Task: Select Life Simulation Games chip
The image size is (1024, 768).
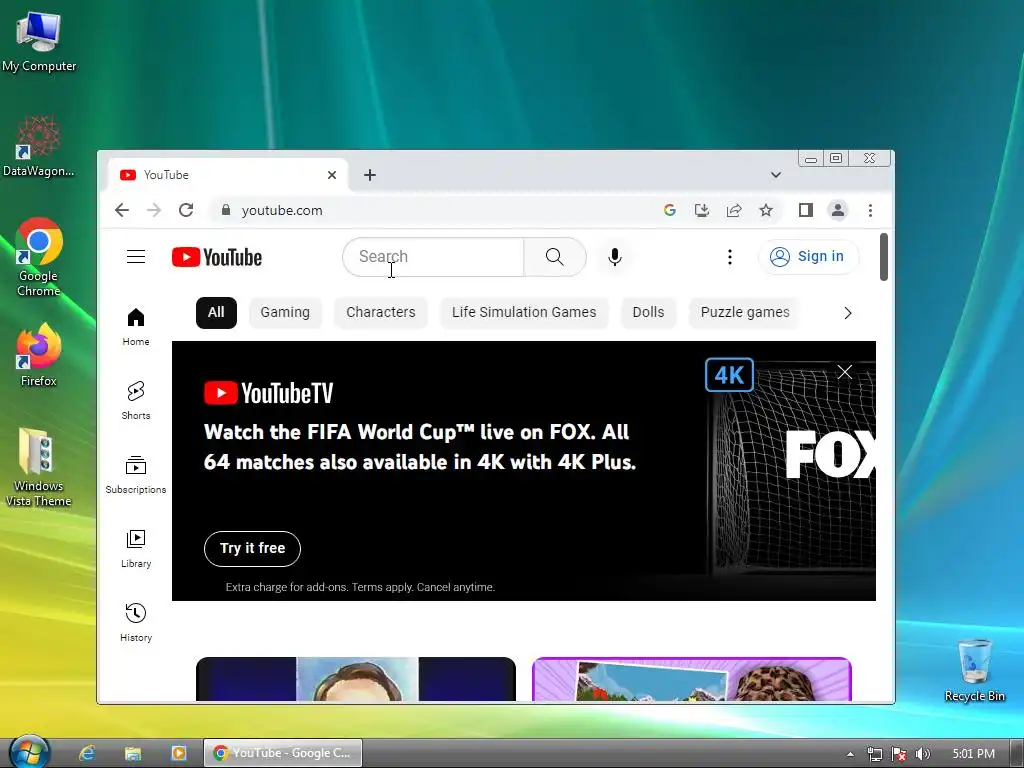Action: 524,313
